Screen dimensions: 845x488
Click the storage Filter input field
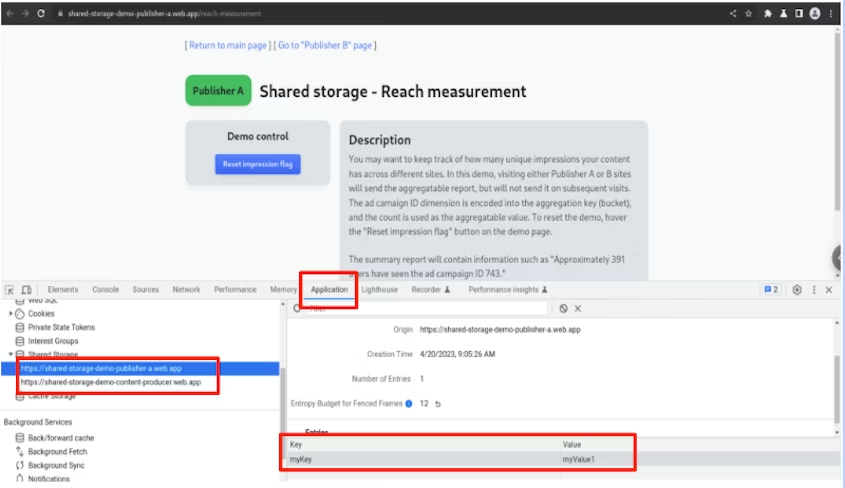pyautogui.click(x=420, y=309)
